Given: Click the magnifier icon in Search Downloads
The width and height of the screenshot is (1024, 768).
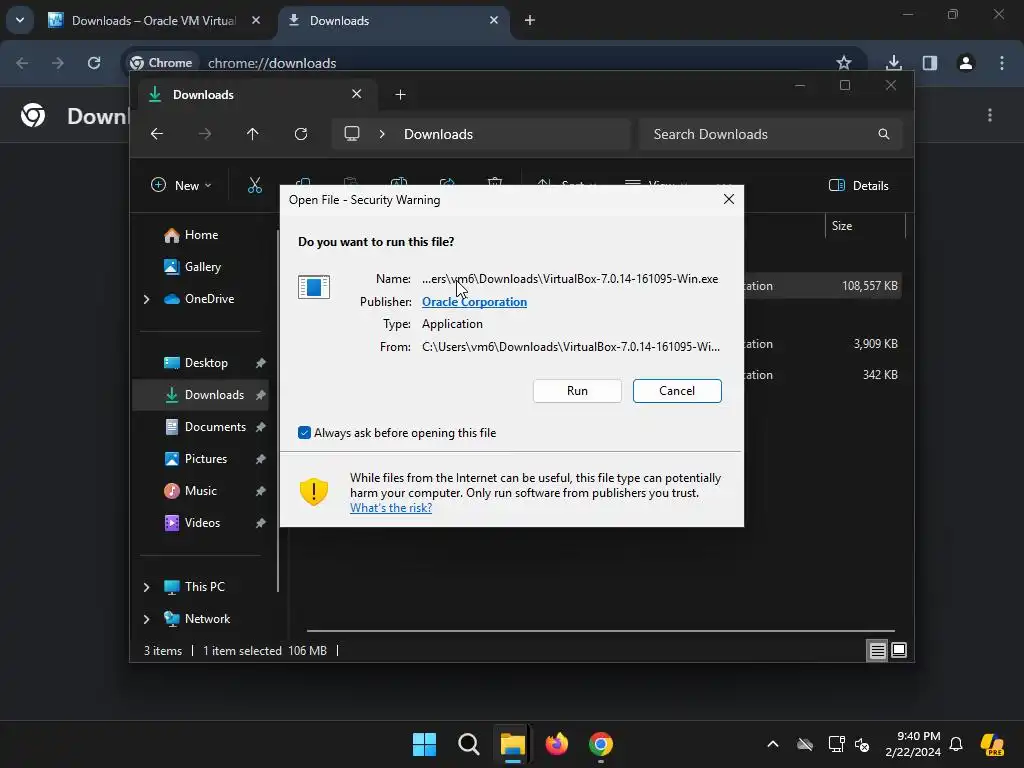Looking at the screenshot, I should 884,134.
